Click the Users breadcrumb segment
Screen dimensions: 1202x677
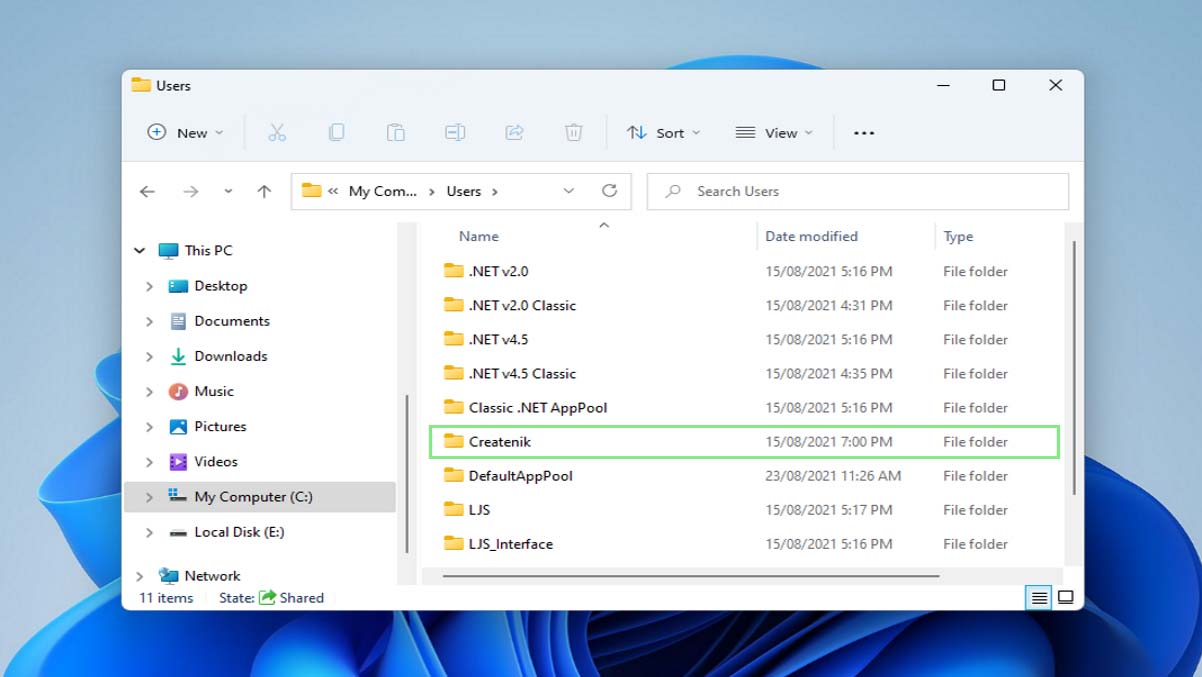coord(464,191)
